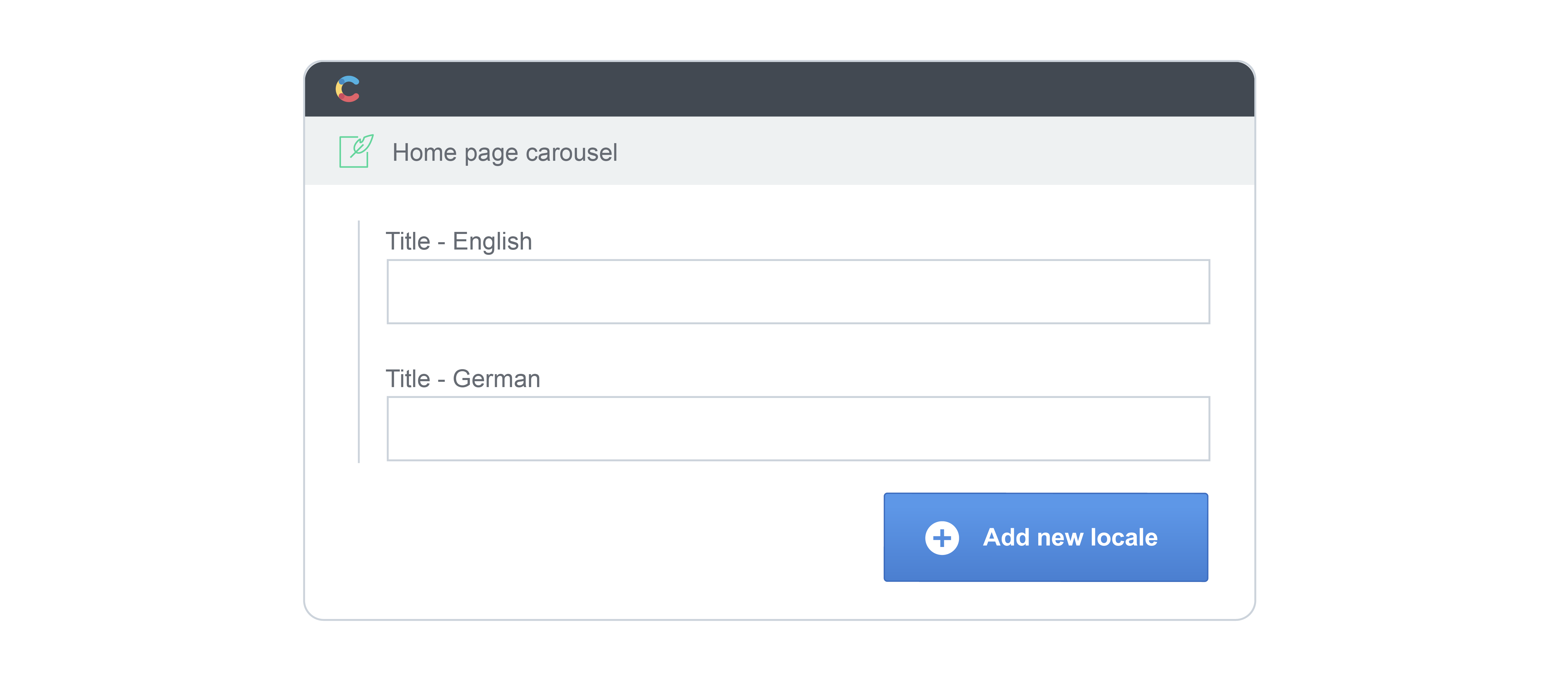
Task: Click the Title - English label
Action: [x=458, y=242]
